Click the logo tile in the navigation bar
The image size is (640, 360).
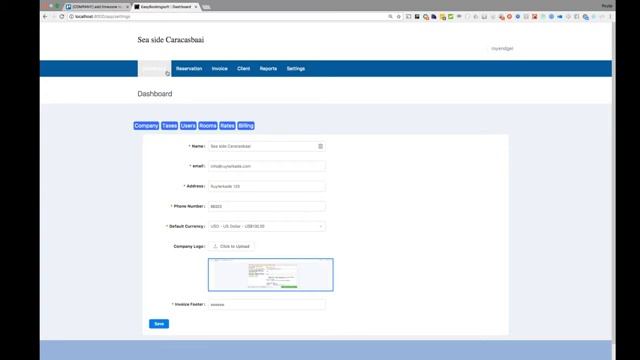154,69
